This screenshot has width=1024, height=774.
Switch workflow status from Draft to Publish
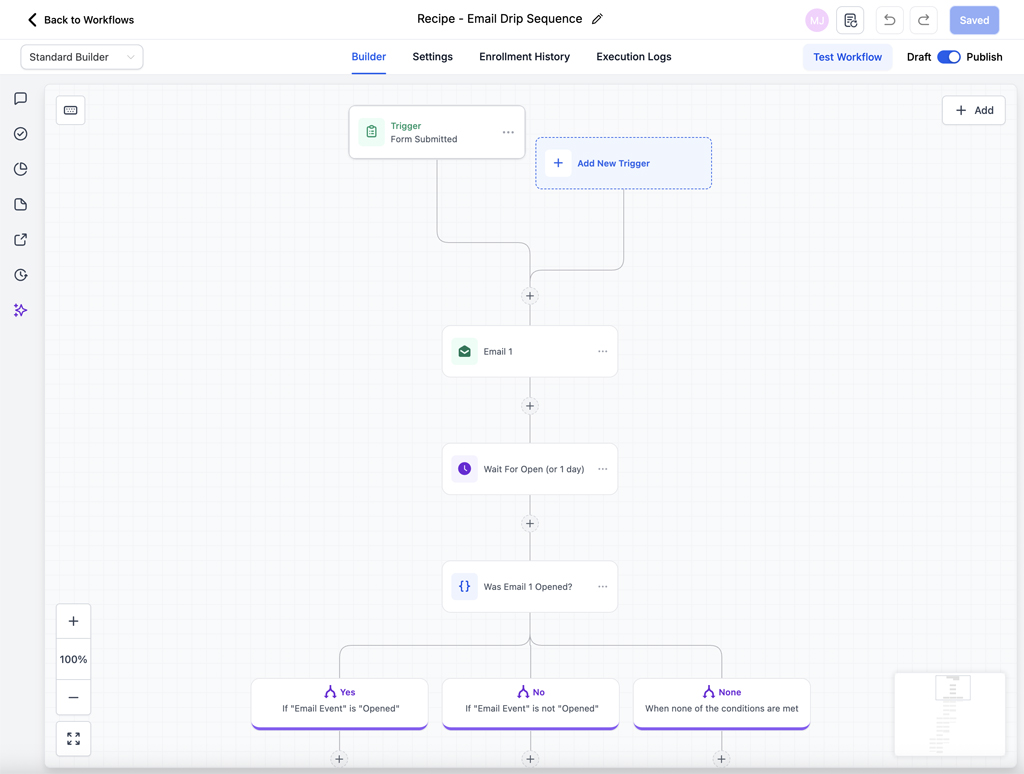[950, 57]
